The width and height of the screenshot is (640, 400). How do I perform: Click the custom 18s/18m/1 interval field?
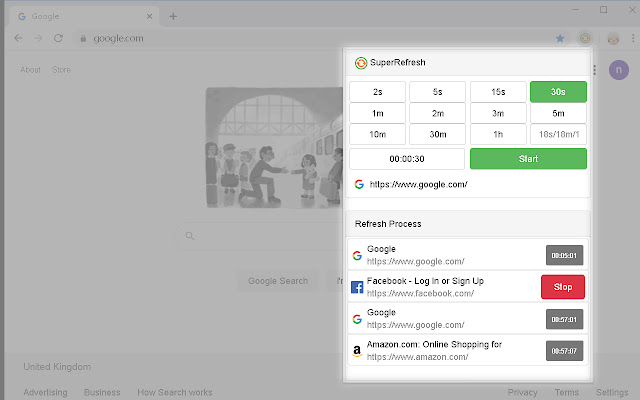pyautogui.click(x=558, y=135)
